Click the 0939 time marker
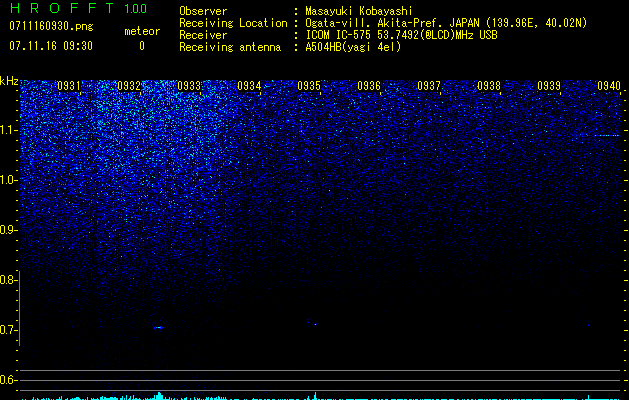Image resolution: width=629 pixels, height=400 pixels. click(549, 86)
